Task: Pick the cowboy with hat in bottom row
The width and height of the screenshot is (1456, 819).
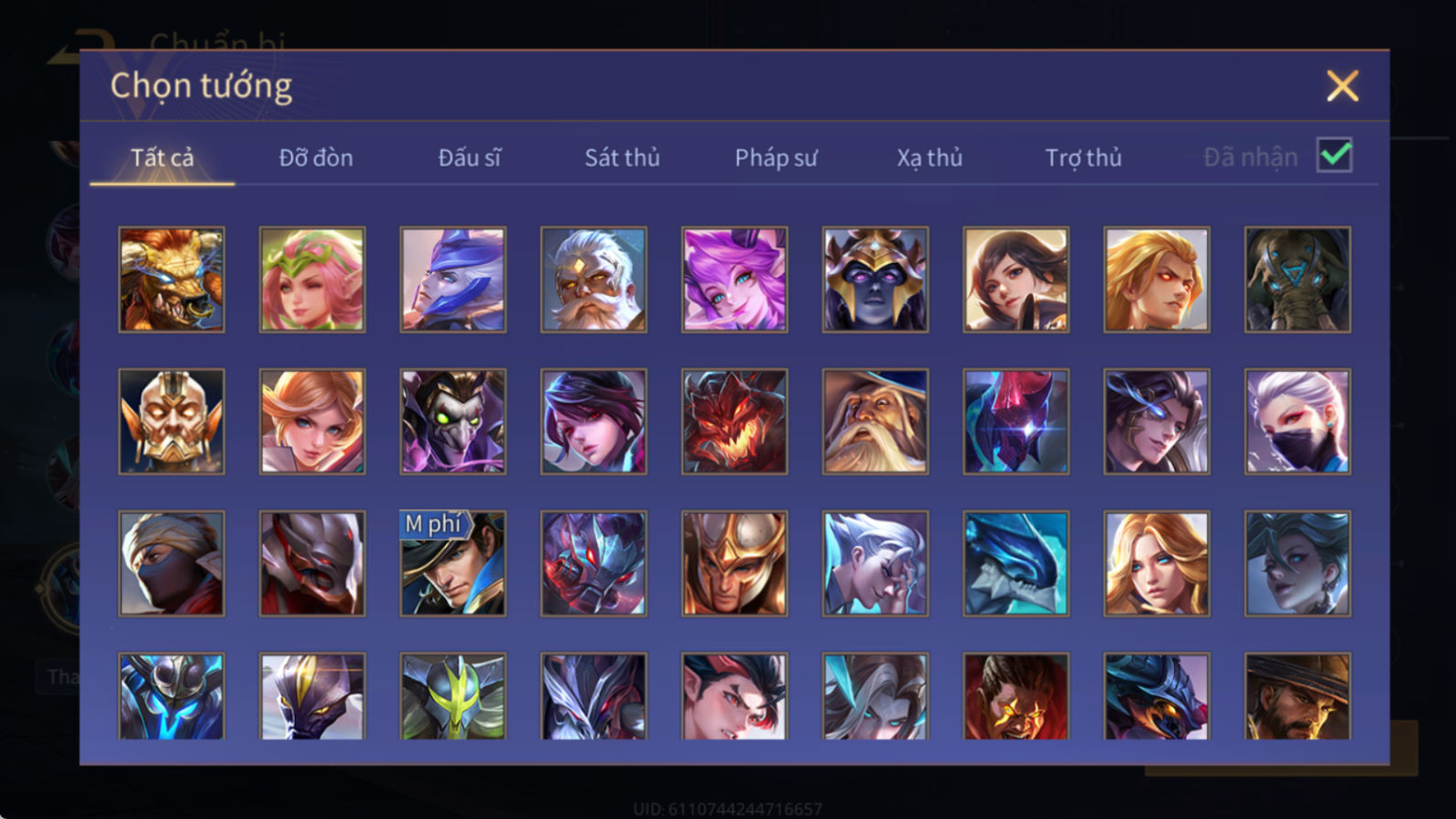Action: (1298, 696)
